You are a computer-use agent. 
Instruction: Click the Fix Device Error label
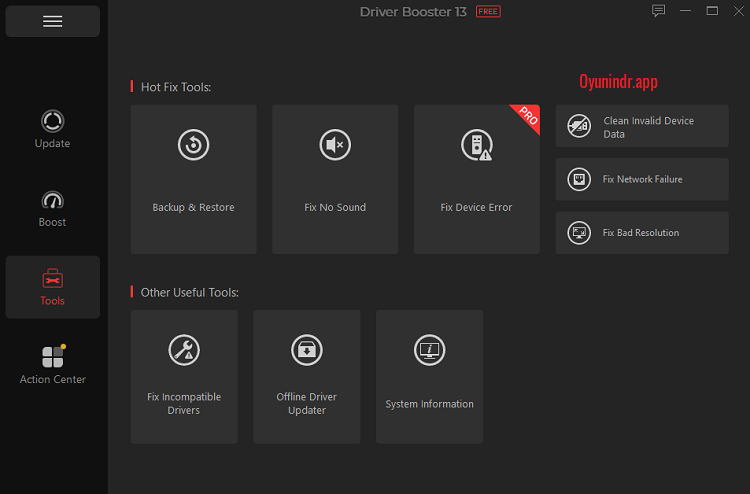pos(476,207)
